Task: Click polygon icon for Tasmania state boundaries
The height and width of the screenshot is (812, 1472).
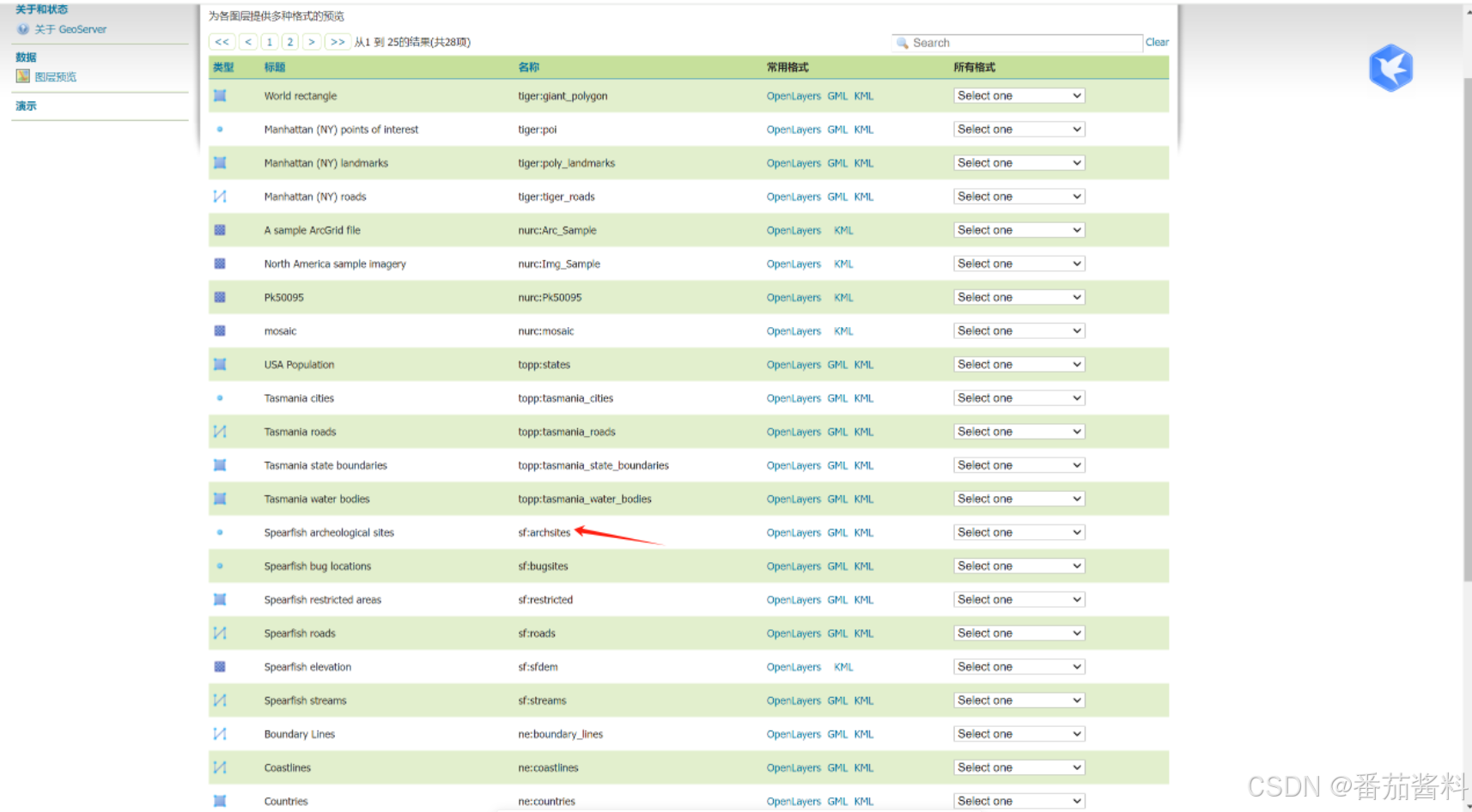Action: pos(220,465)
